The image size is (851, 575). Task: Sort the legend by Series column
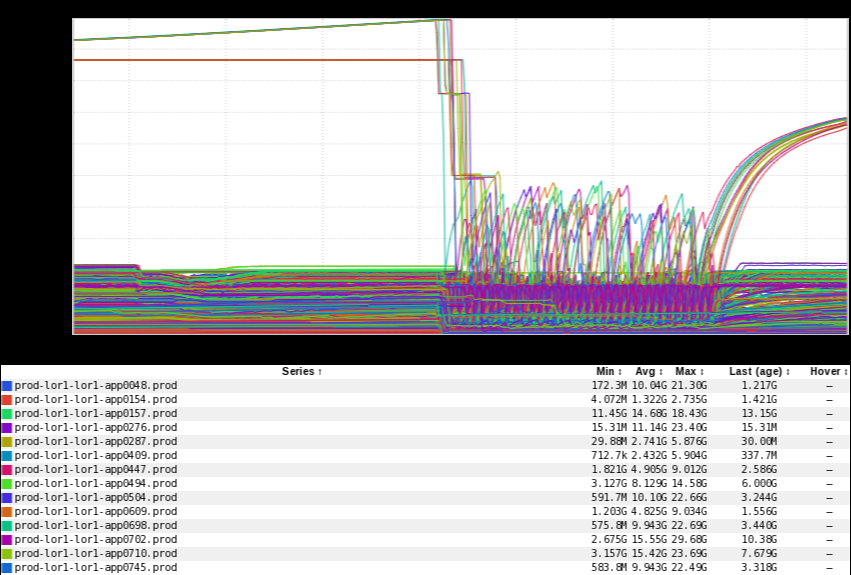[301, 372]
